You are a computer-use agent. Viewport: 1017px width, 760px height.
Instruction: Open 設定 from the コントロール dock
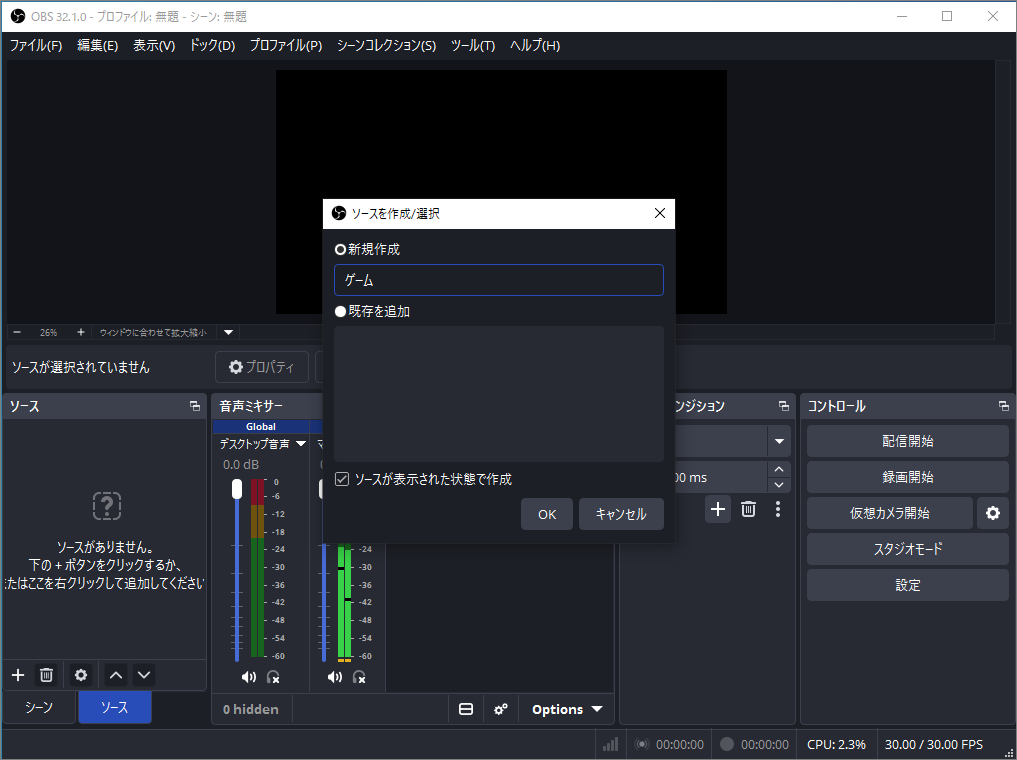(907, 585)
